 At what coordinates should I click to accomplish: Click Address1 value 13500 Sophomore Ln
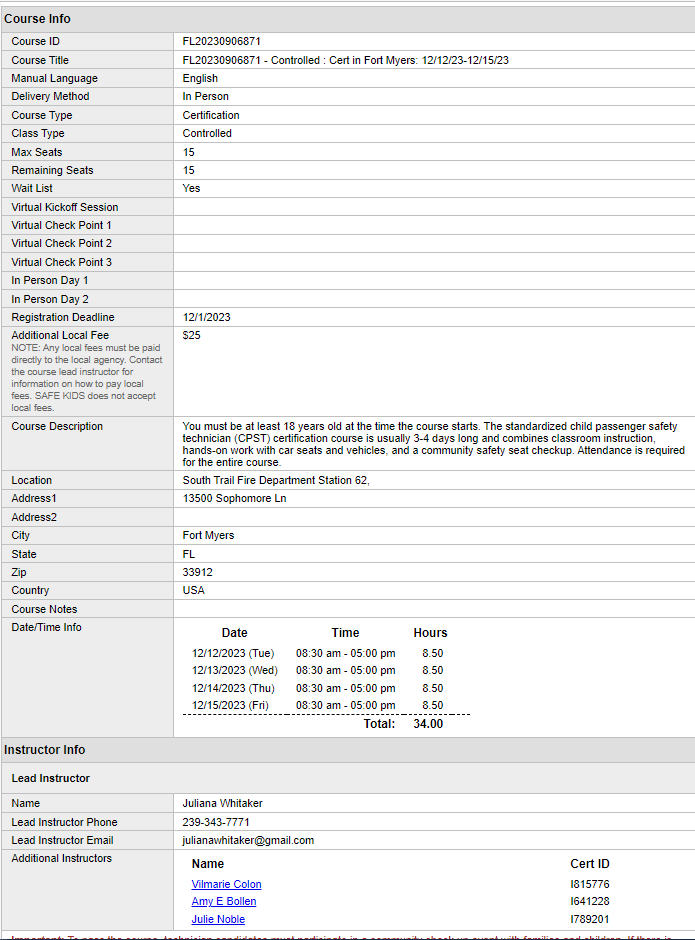tap(234, 498)
